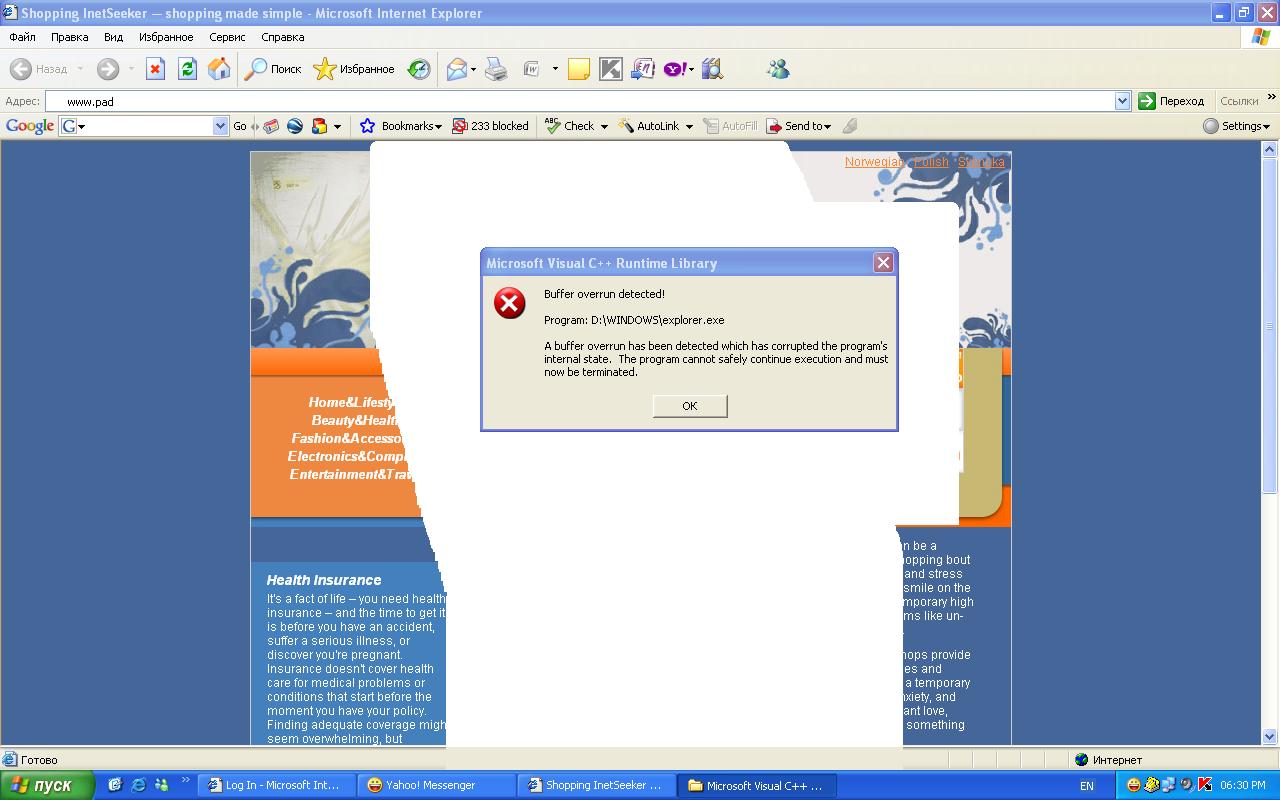
Task: Click the address bar field
Action: tap(588, 101)
